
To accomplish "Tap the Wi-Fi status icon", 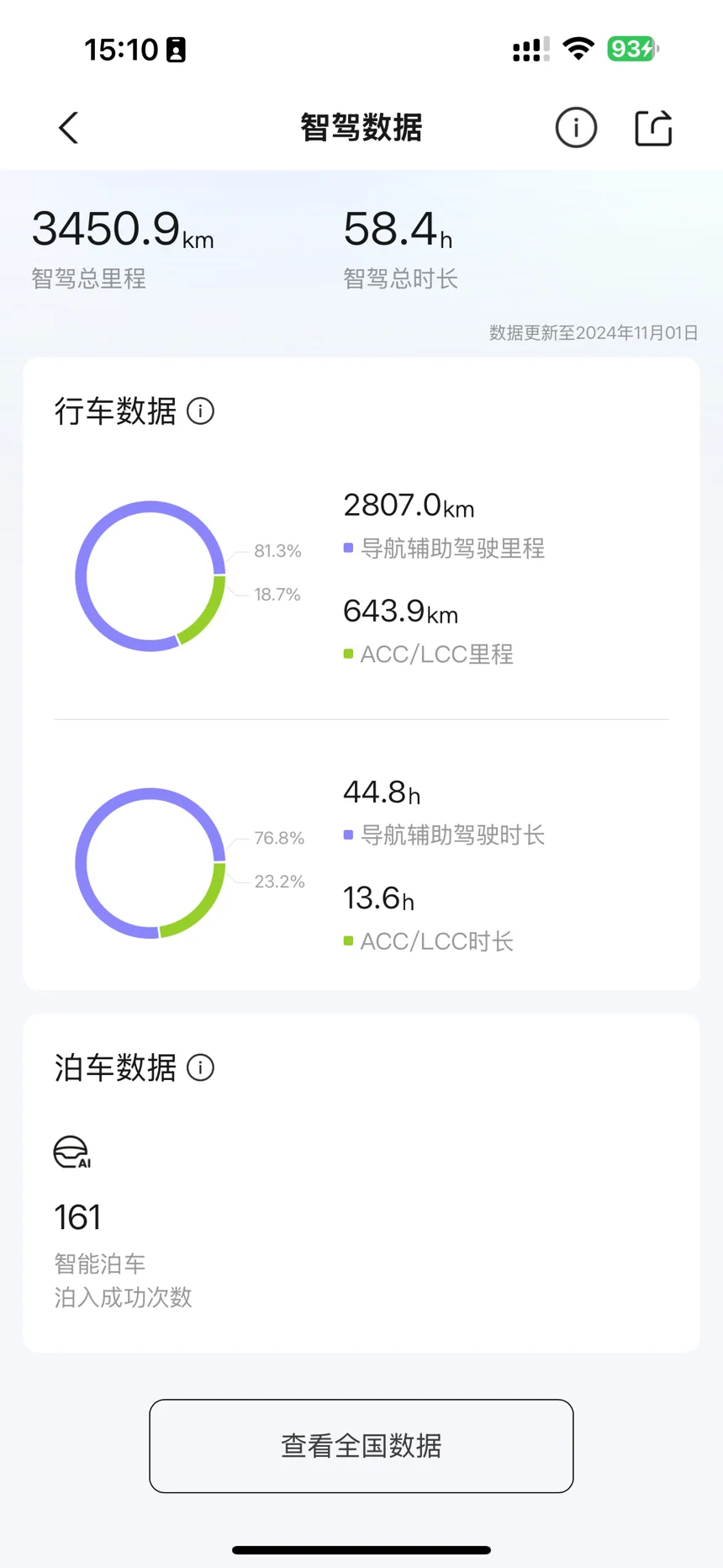I will 578,49.
